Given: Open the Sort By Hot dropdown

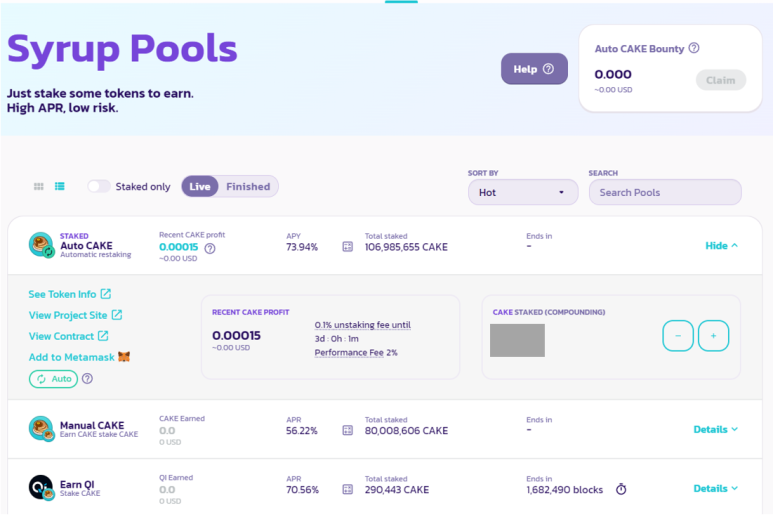Looking at the screenshot, I should [523, 192].
